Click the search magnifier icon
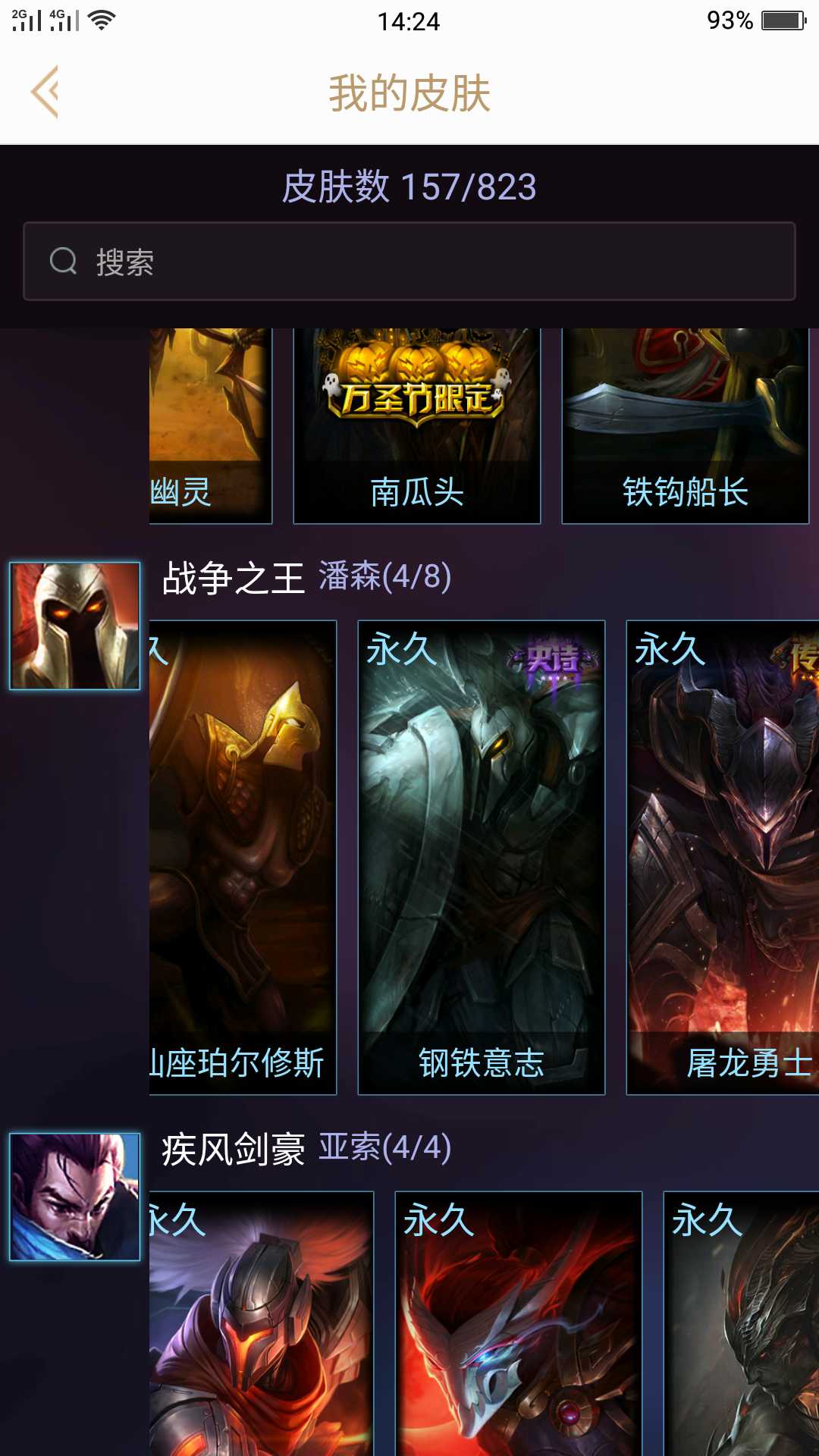Screen dimensions: 819x1456 (x=64, y=262)
